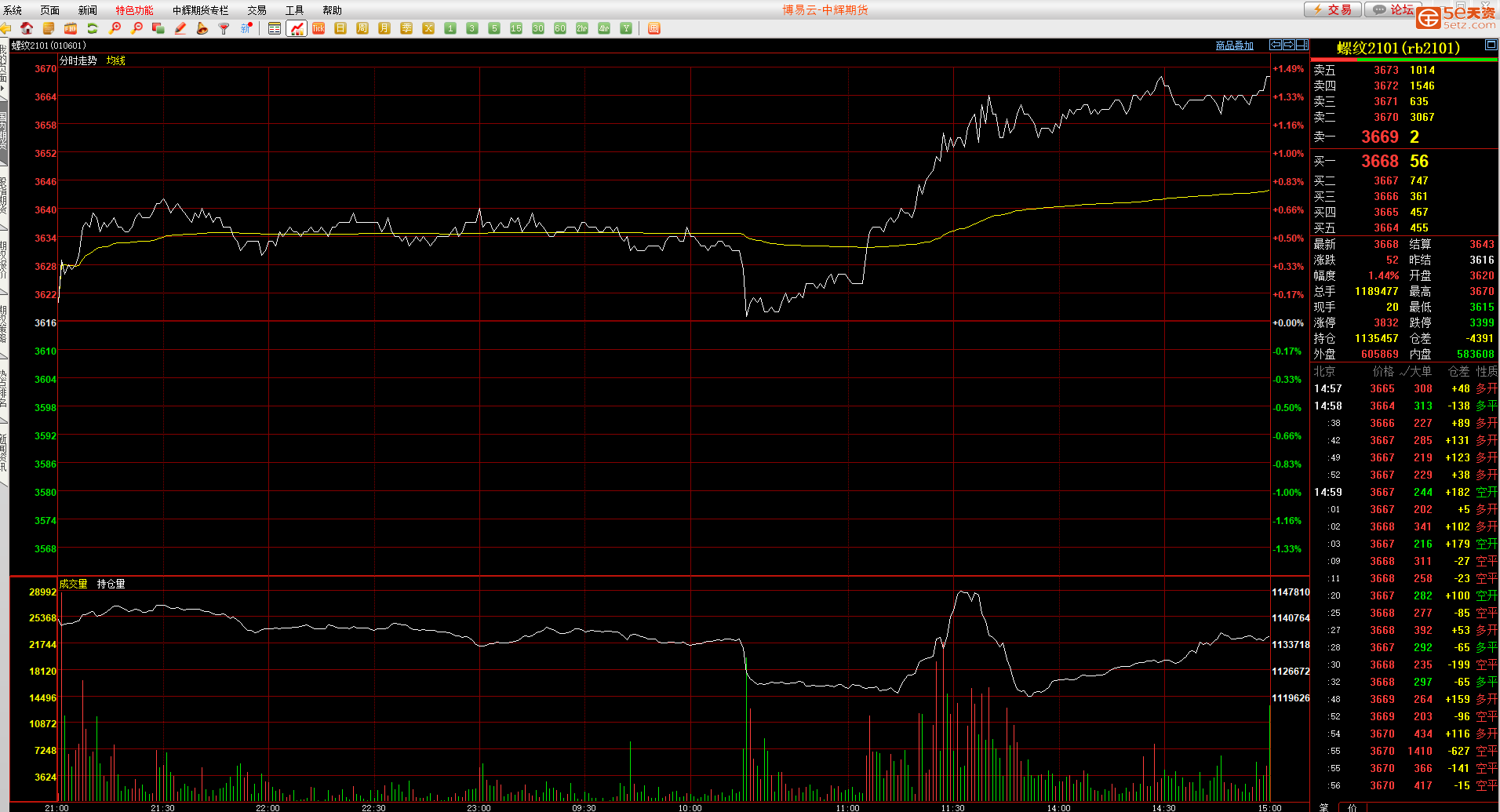Zoom in with the plus magnifier

115,28
